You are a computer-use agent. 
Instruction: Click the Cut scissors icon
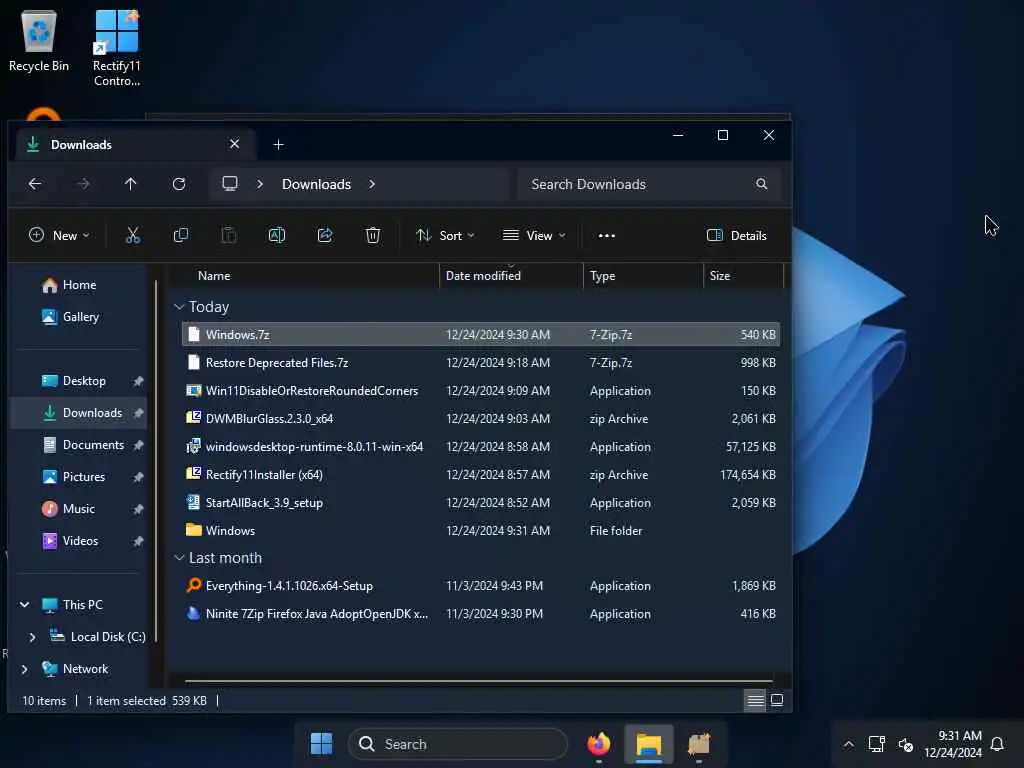(133, 235)
